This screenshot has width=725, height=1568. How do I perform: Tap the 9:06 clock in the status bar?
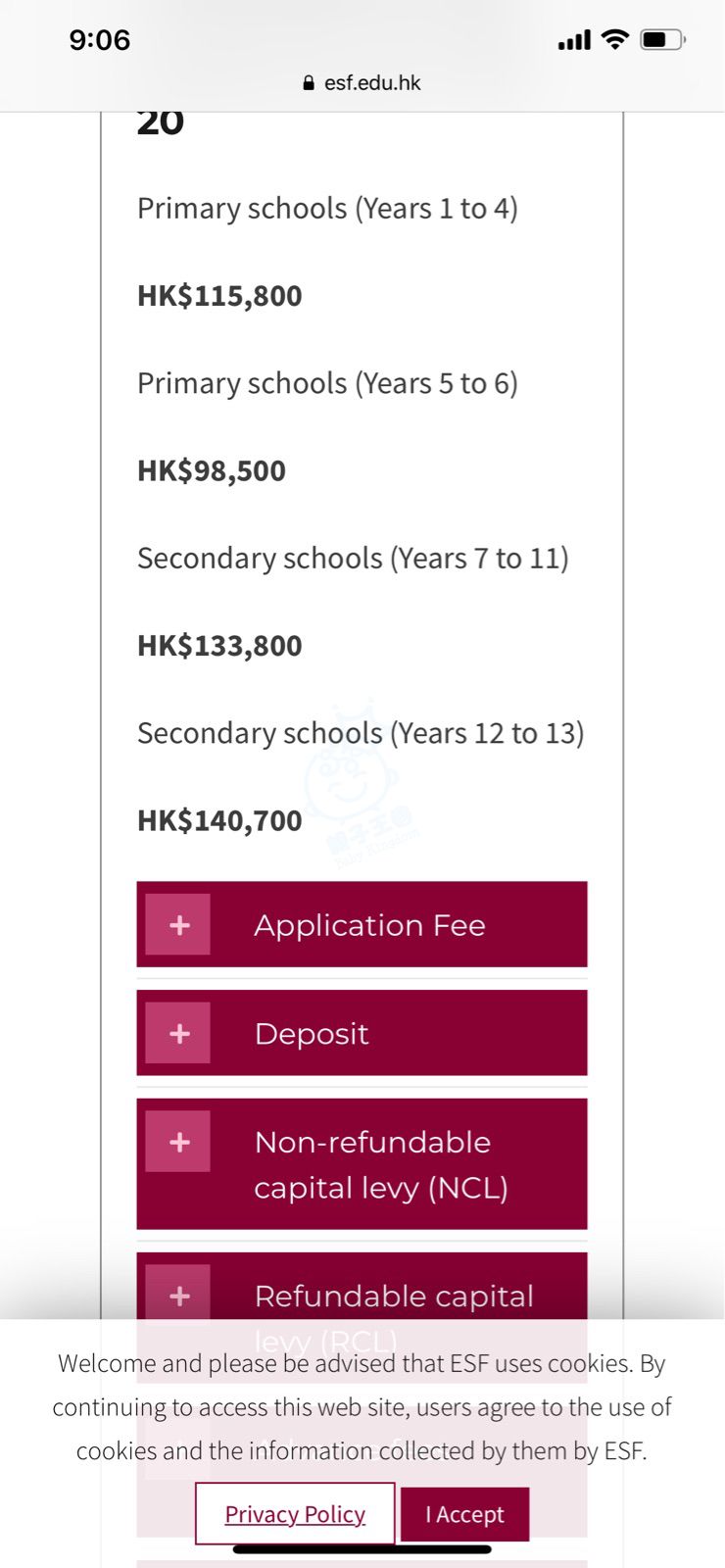[100, 40]
